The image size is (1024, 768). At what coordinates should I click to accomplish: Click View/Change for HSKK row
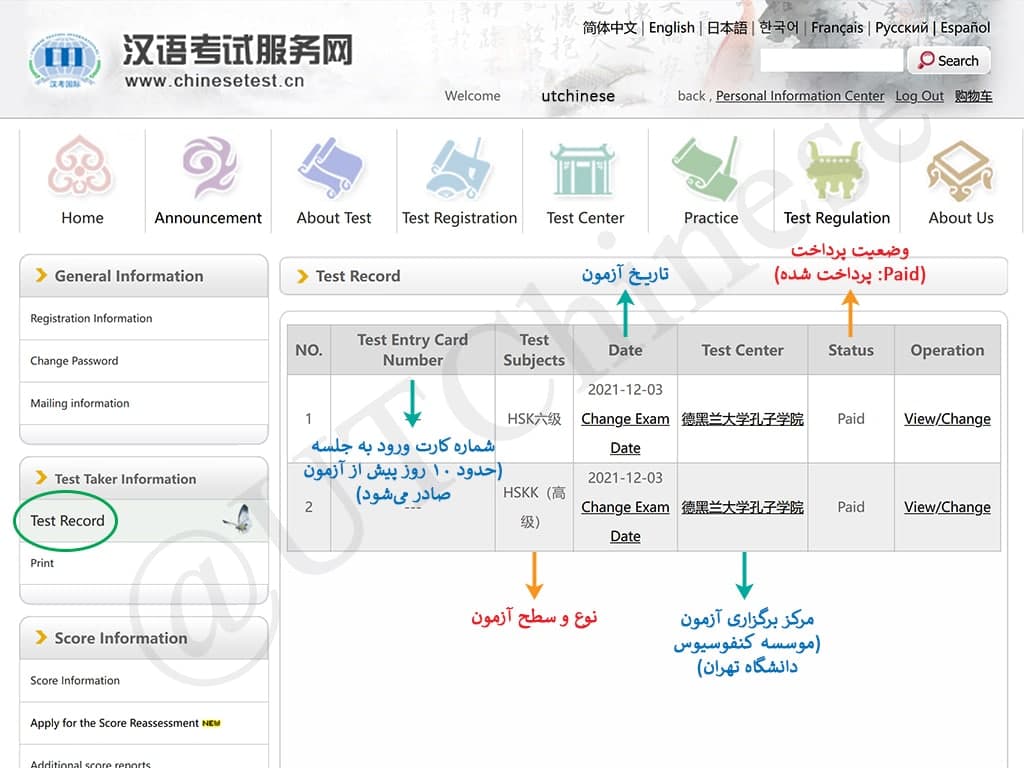point(947,507)
